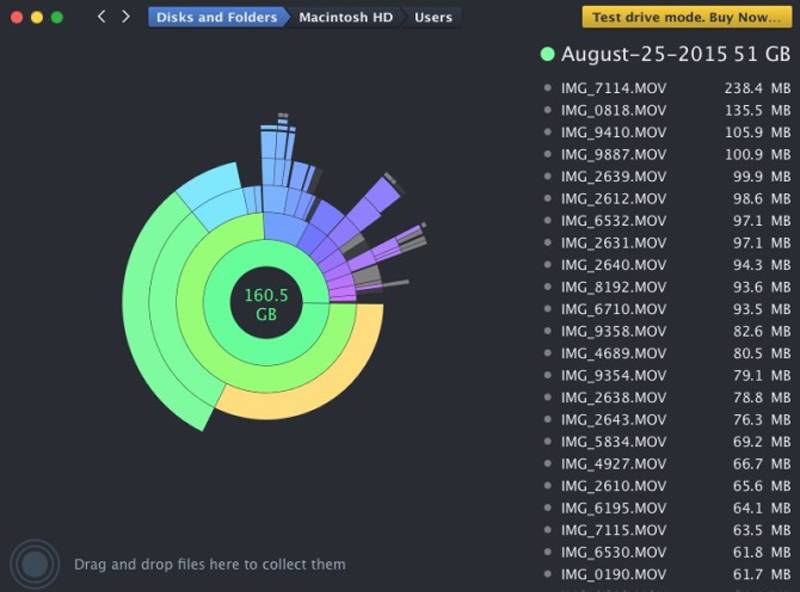
Task: Select IMG_4689.MOV row
Action: (667, 353)
